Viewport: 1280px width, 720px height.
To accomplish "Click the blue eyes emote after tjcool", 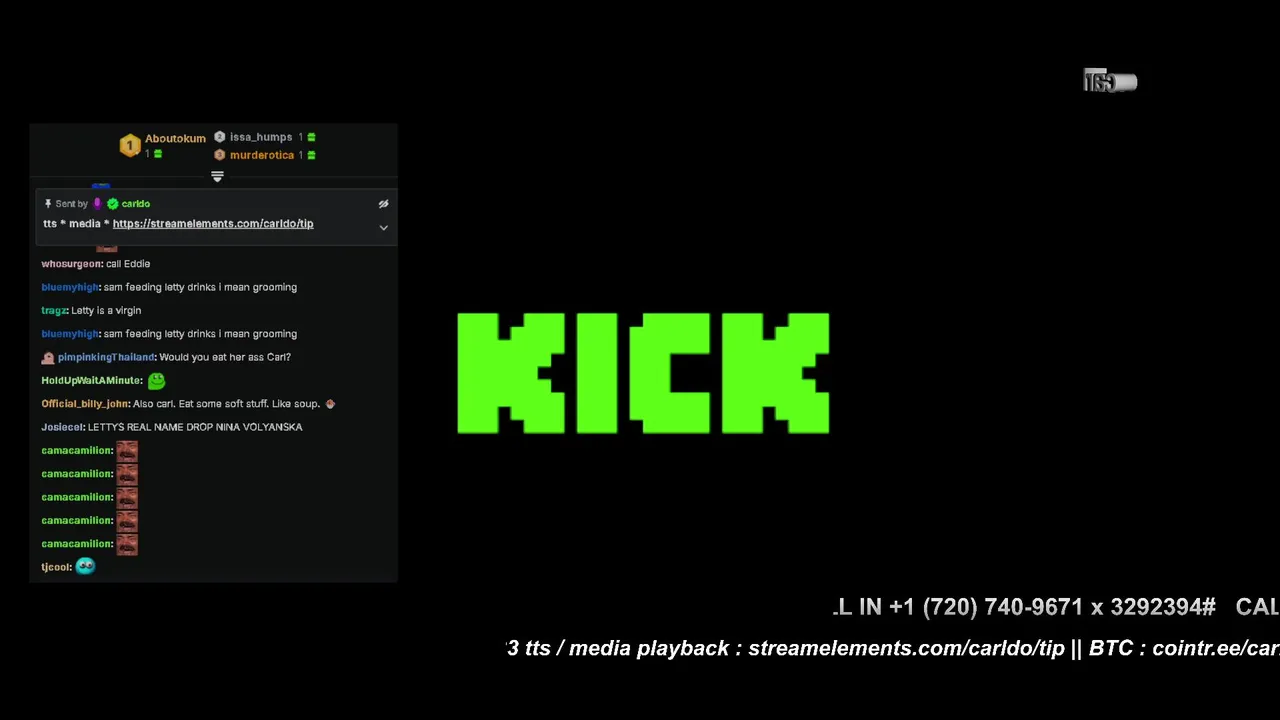I will [85, 566].
